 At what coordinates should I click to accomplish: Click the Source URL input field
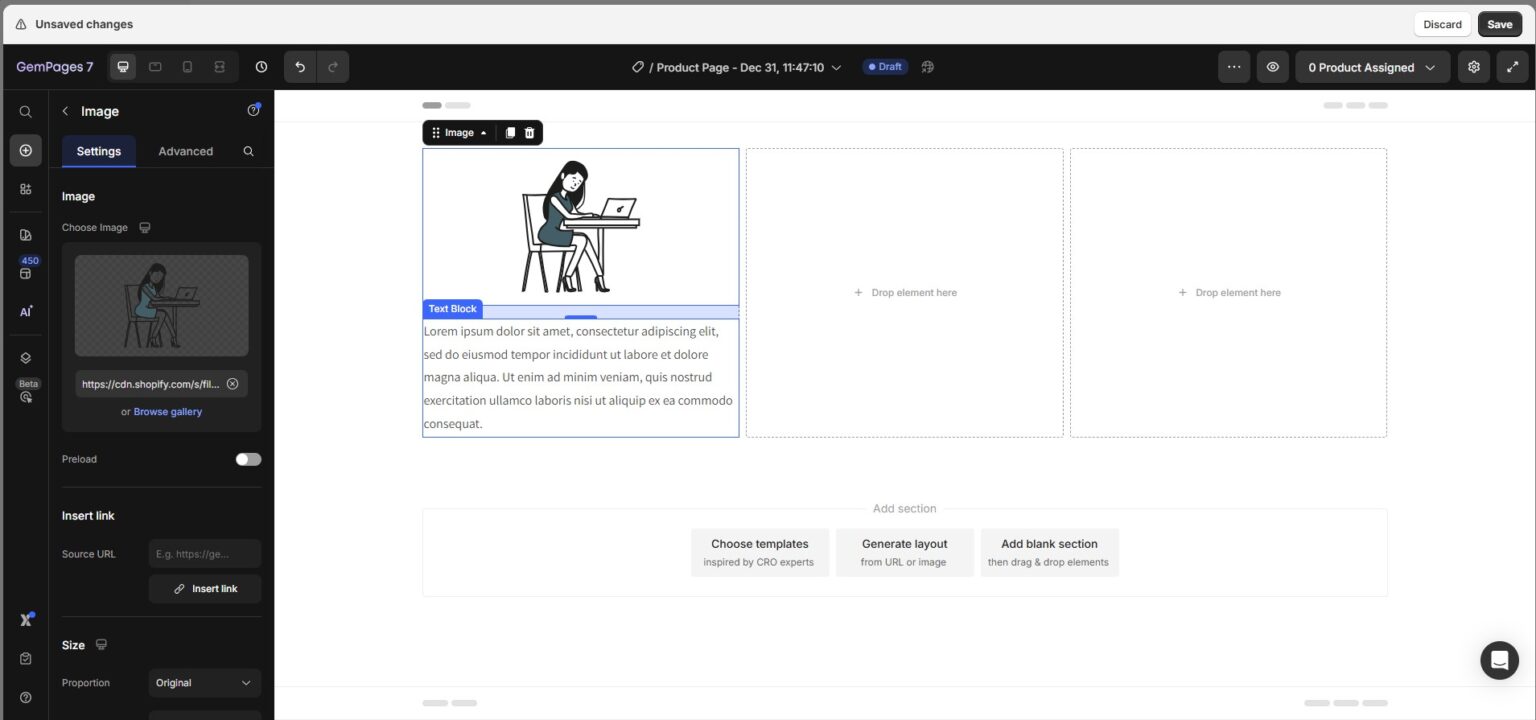204,554
